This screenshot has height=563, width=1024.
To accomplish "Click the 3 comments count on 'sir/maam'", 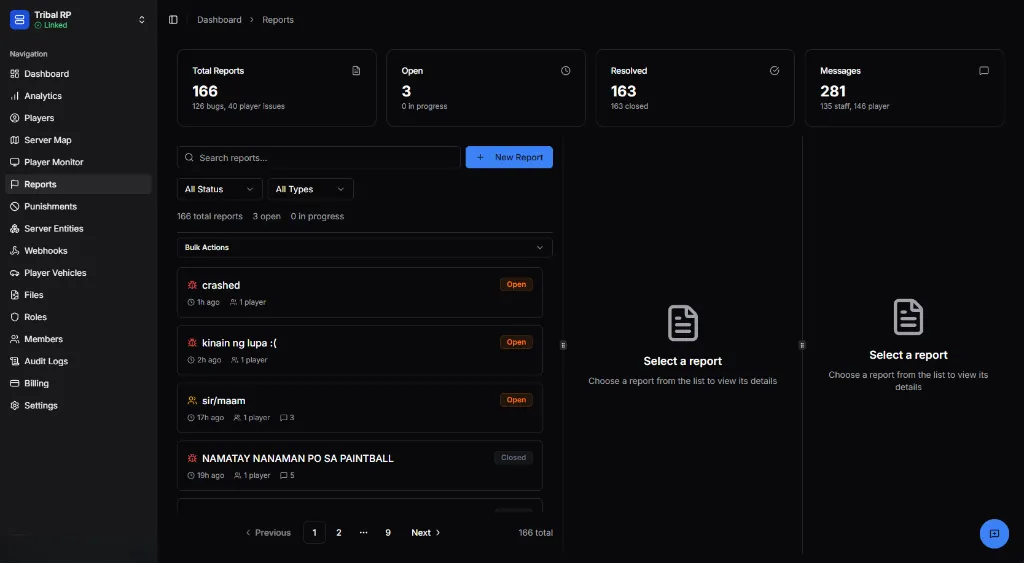I will tap(287, 418).
